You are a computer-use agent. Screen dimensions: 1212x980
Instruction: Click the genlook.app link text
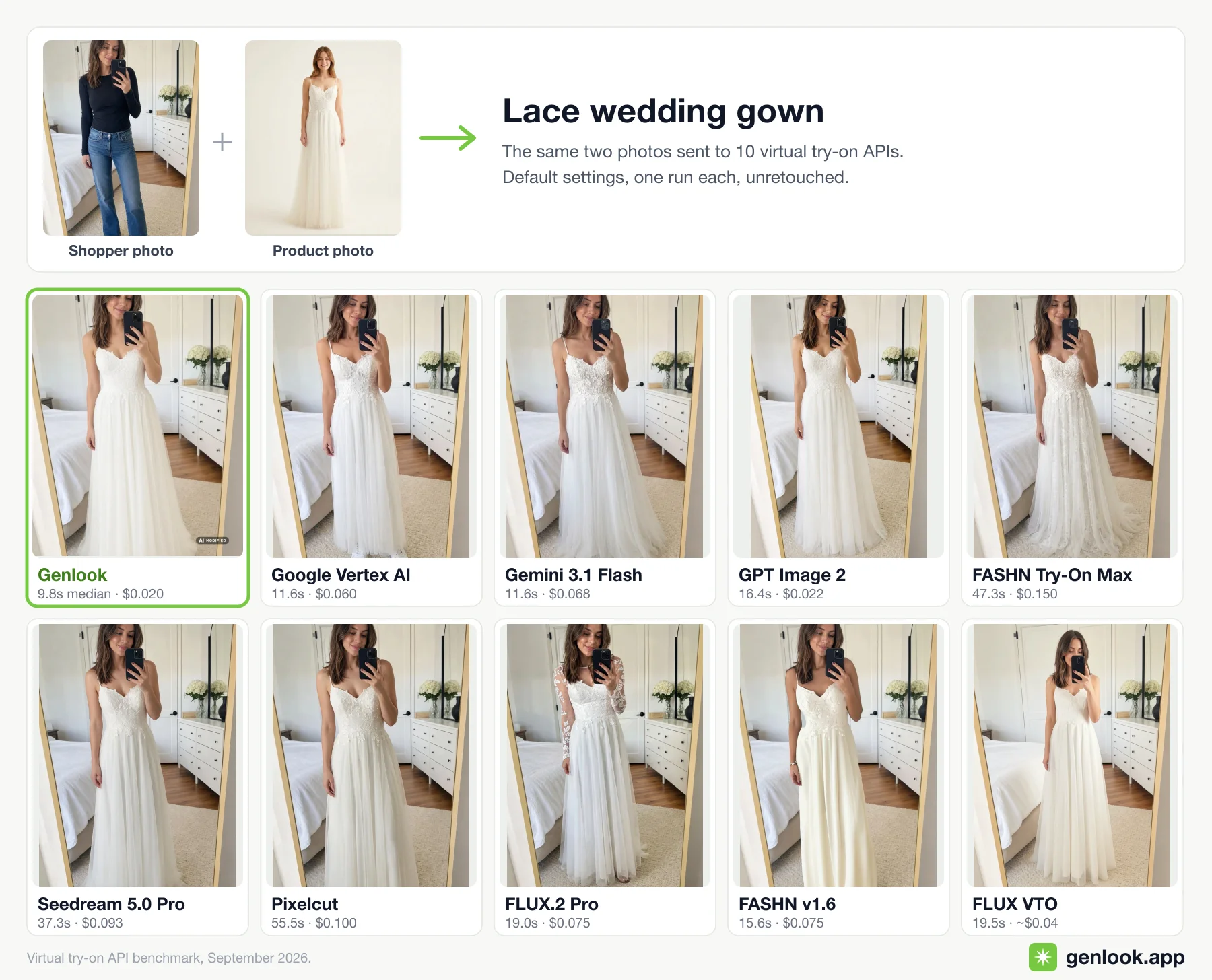coord(1125,957)
